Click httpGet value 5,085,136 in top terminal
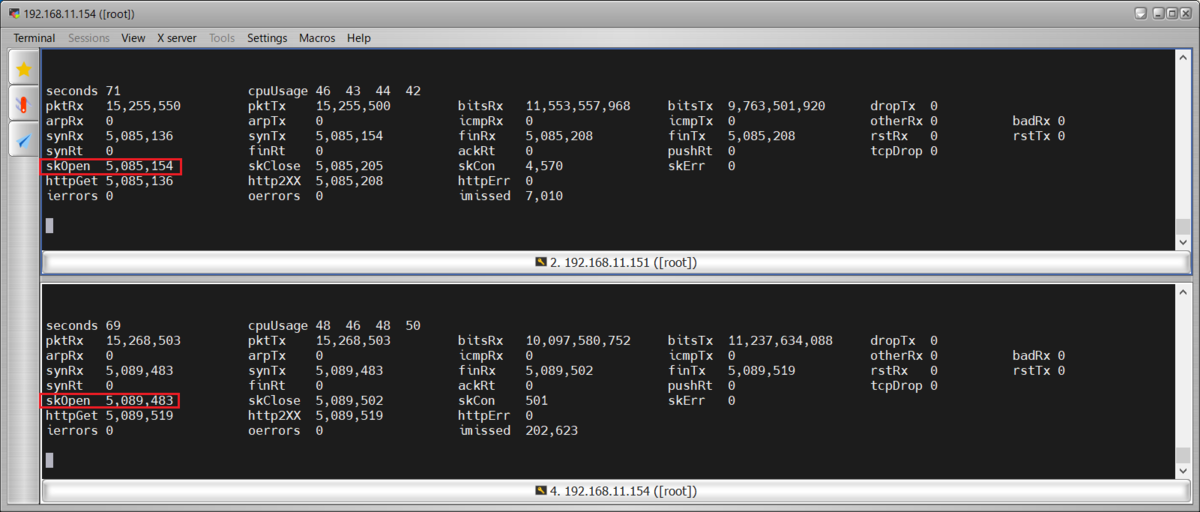Viewport: 1200px width, 512px height. pos(139,181)
